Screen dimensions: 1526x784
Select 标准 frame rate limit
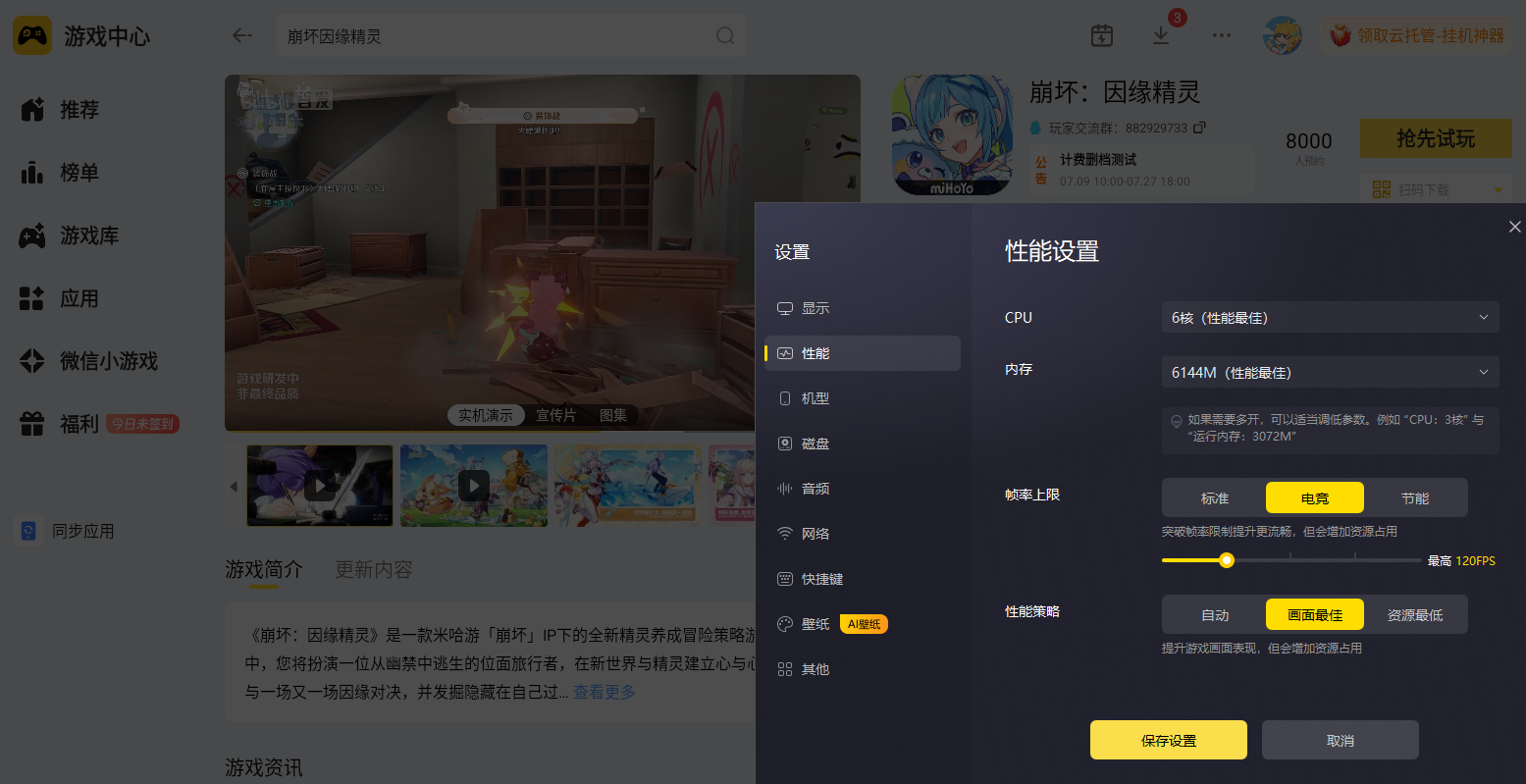[x=1215, y=498]
